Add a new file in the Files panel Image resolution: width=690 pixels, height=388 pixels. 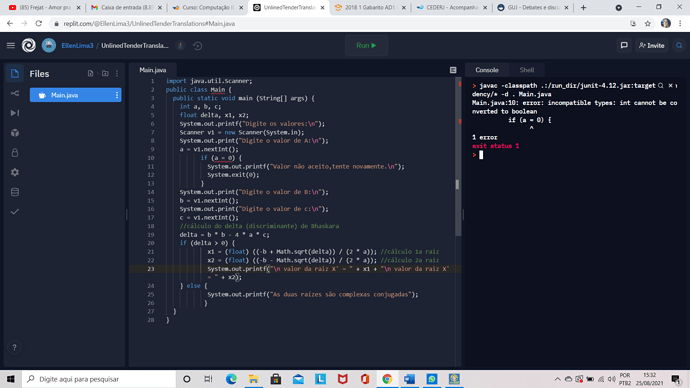[90, 73]
